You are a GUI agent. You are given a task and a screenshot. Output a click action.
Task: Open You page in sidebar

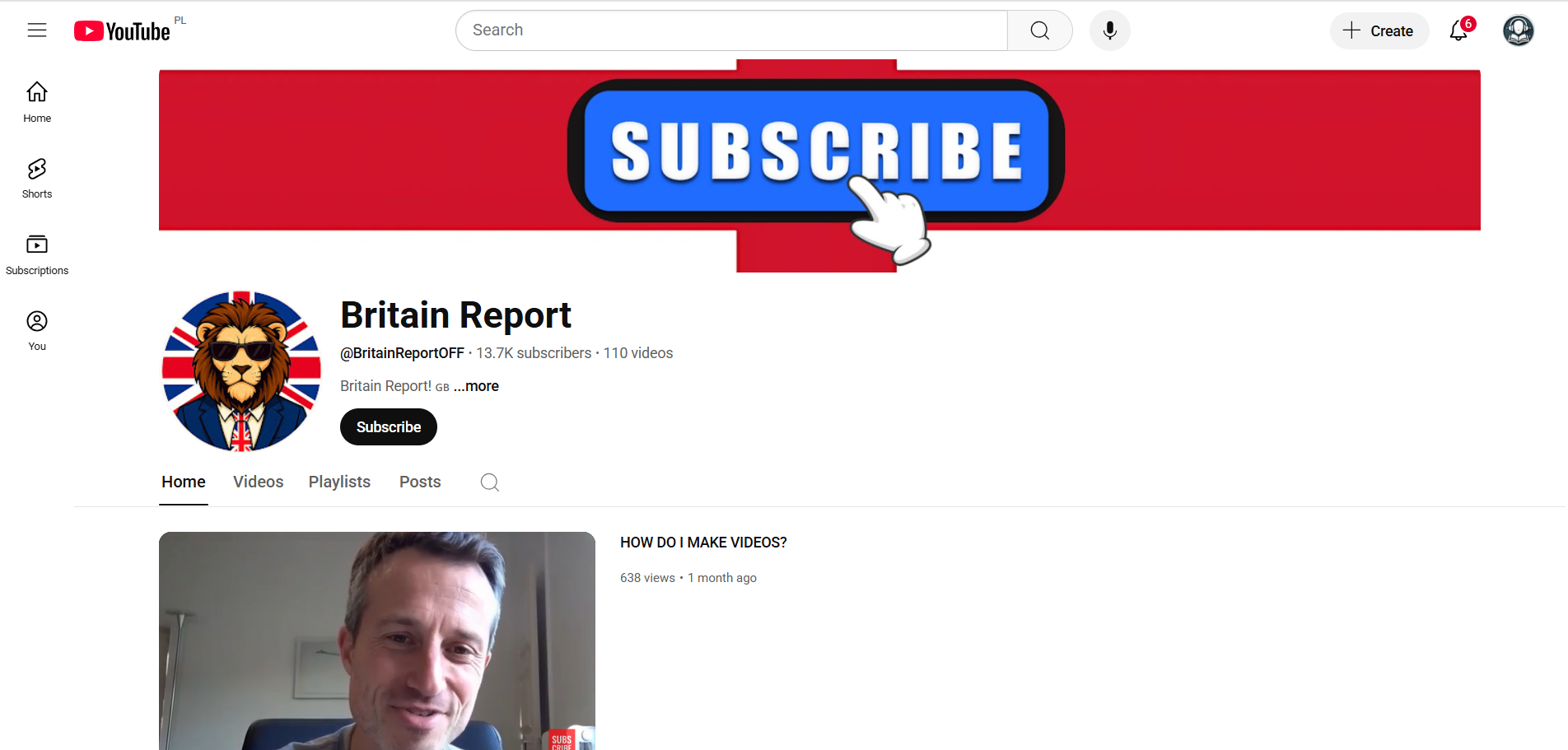[37, 331]
